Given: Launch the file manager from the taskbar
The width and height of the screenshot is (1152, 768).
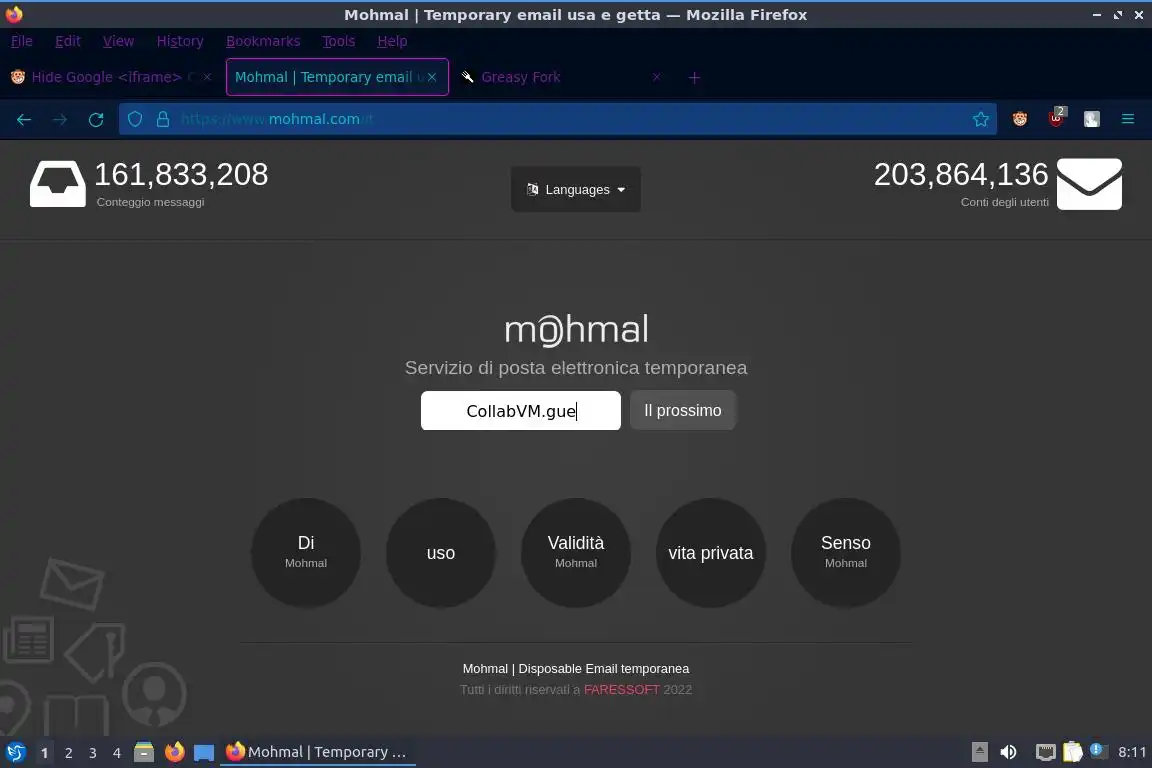Looking at the screenshot, I should (144, 752).
